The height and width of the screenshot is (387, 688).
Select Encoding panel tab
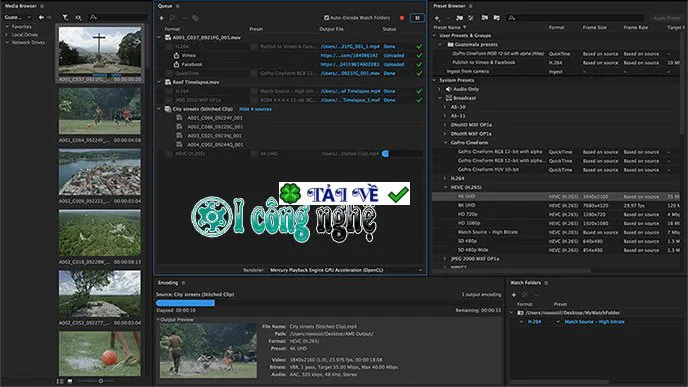tap(168, 283)
